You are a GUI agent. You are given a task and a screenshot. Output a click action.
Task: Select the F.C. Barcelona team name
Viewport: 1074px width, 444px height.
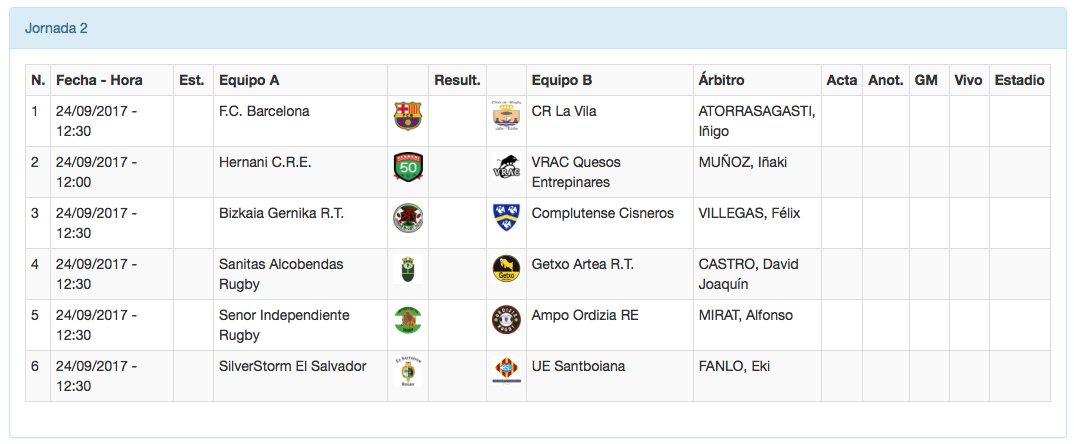click(x=264, y=111)
